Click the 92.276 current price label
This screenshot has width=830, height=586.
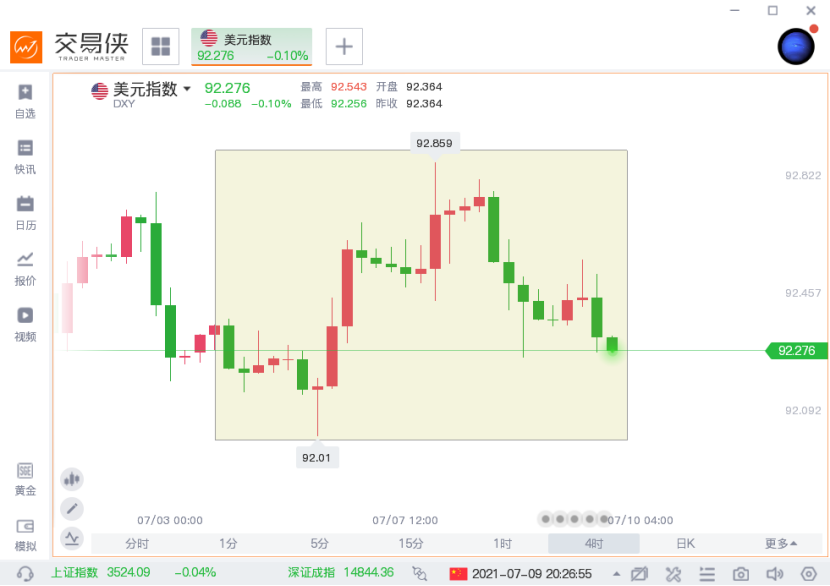point(796,350)
